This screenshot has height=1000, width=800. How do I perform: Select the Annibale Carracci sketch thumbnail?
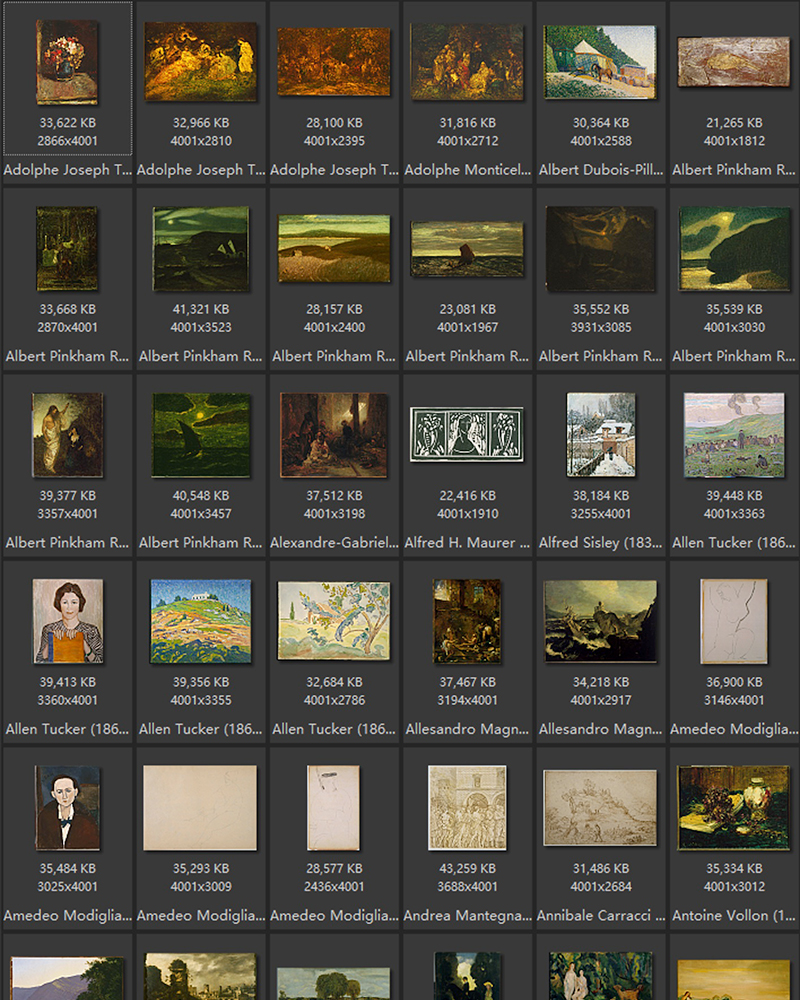600,807
